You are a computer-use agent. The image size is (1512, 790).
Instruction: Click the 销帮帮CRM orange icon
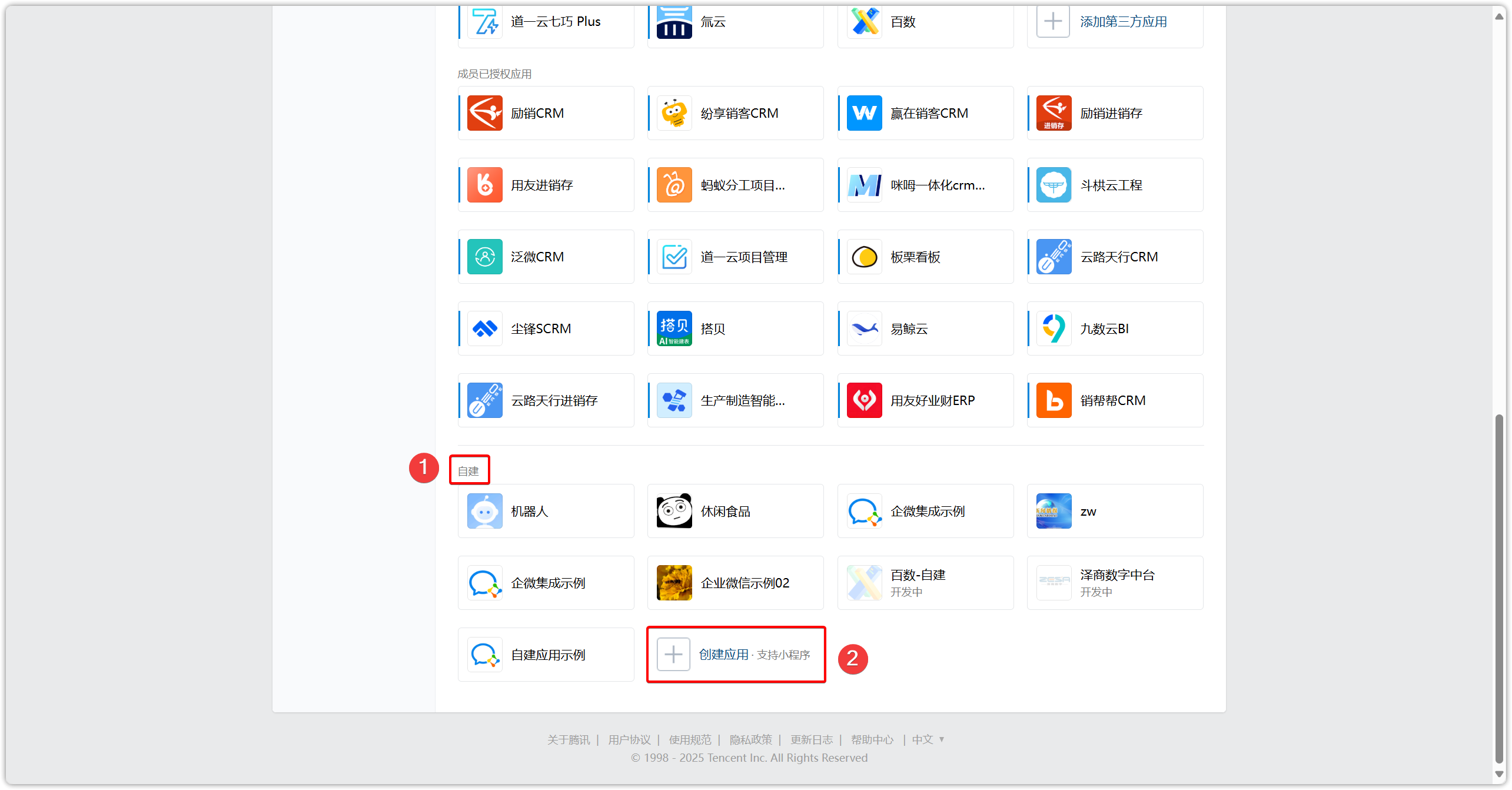(1054, 400)
